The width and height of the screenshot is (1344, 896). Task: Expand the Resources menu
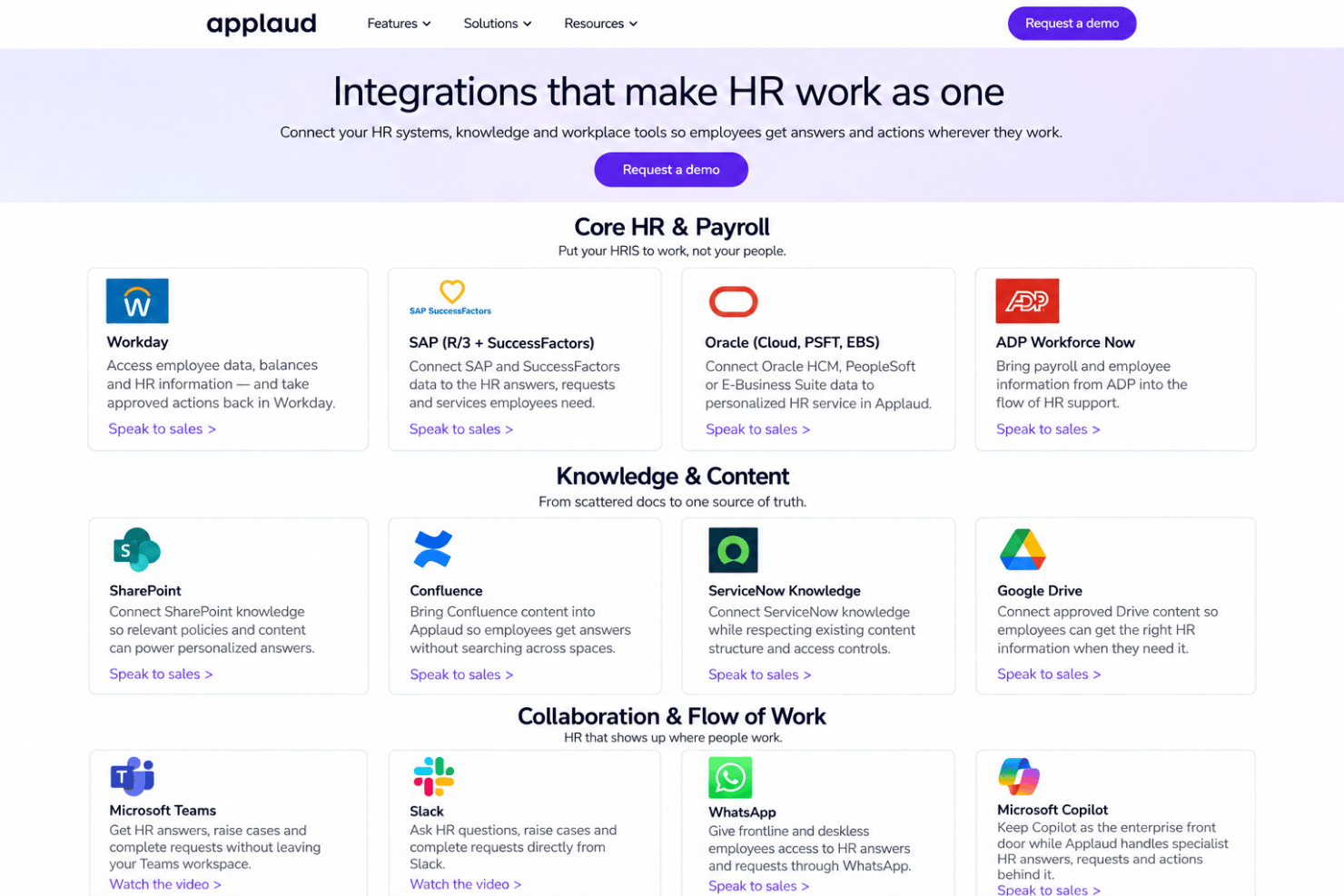(x=600, y=24)
